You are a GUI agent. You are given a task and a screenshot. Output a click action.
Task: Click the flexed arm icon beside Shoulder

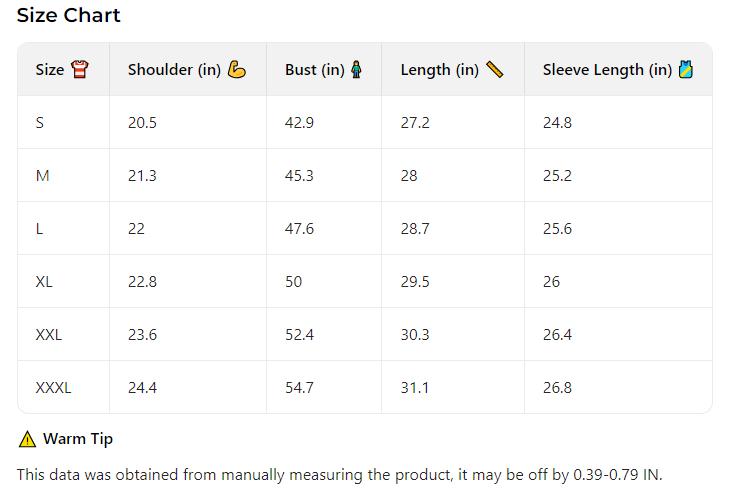point(237,70)
